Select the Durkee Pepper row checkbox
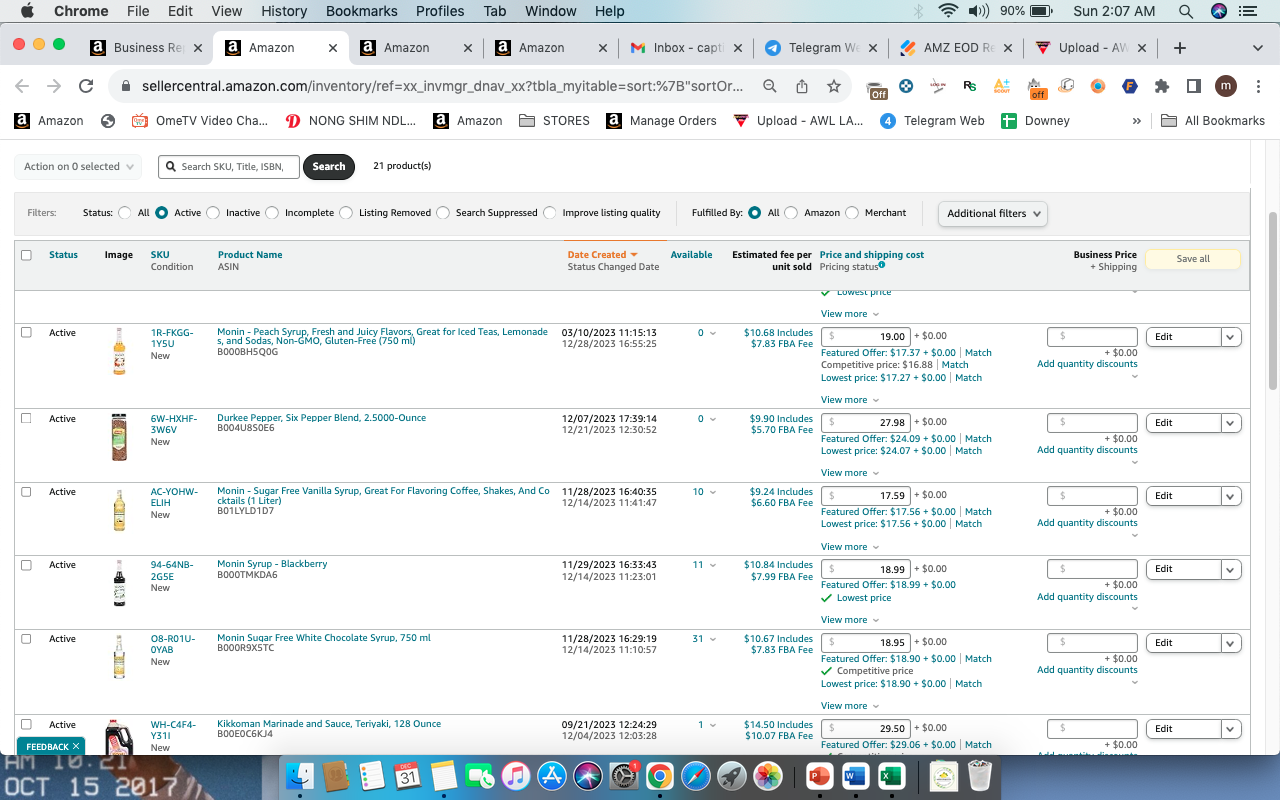1280x800 pixels. (26, 418)
